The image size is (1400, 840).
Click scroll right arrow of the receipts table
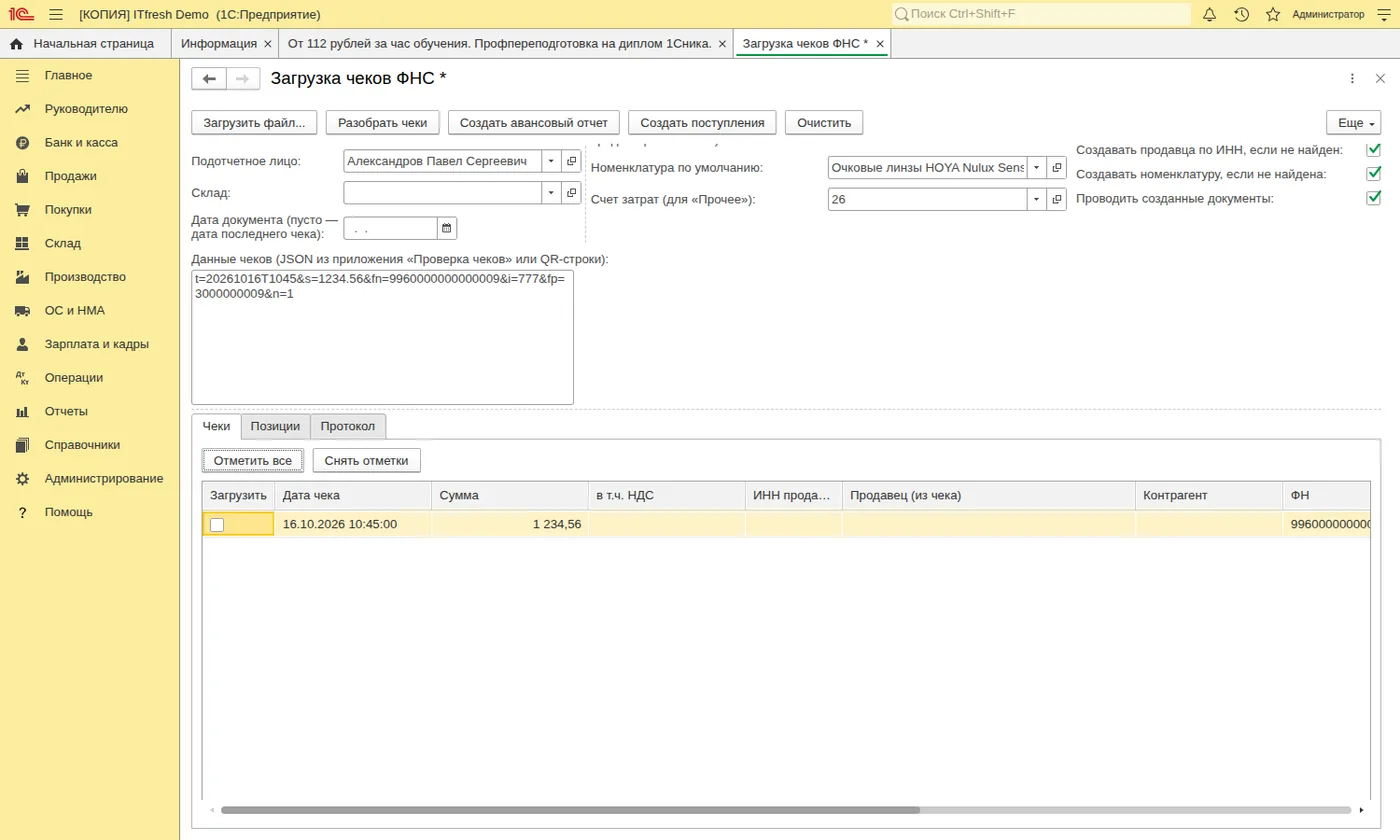tap(1361, 810)
